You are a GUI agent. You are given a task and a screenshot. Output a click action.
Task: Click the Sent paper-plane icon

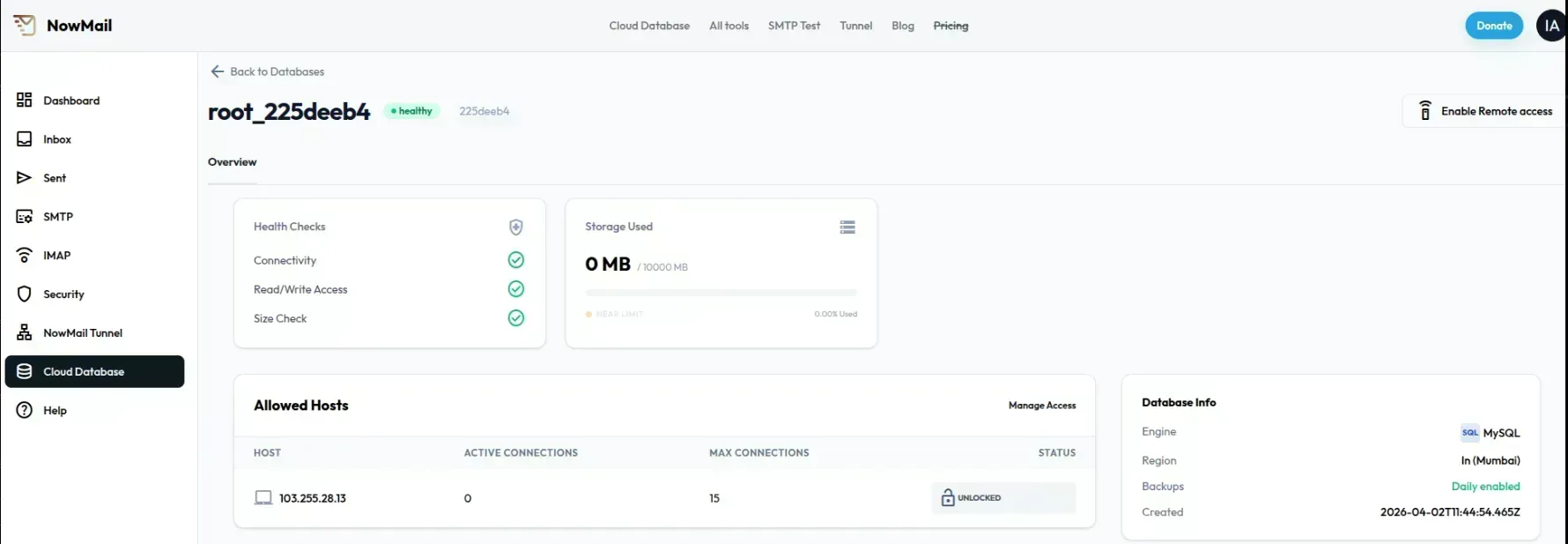tap(25, 178)
